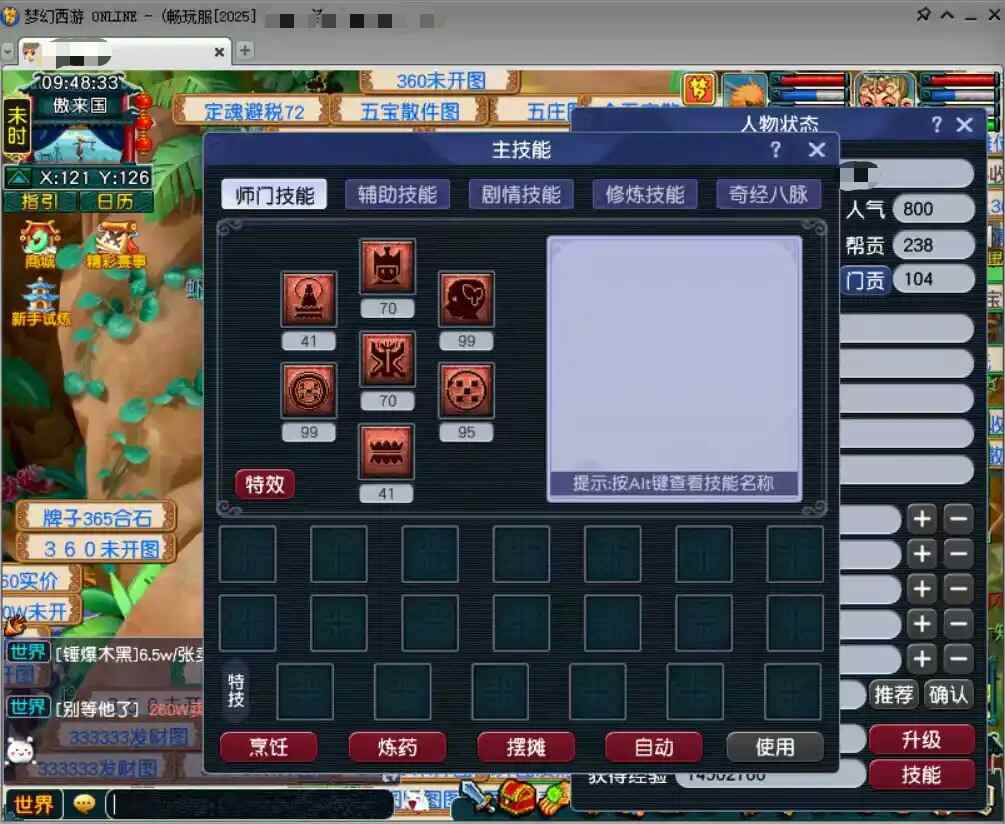Click the 使用 use button
1005x824 pixels.
pos(775,747)
